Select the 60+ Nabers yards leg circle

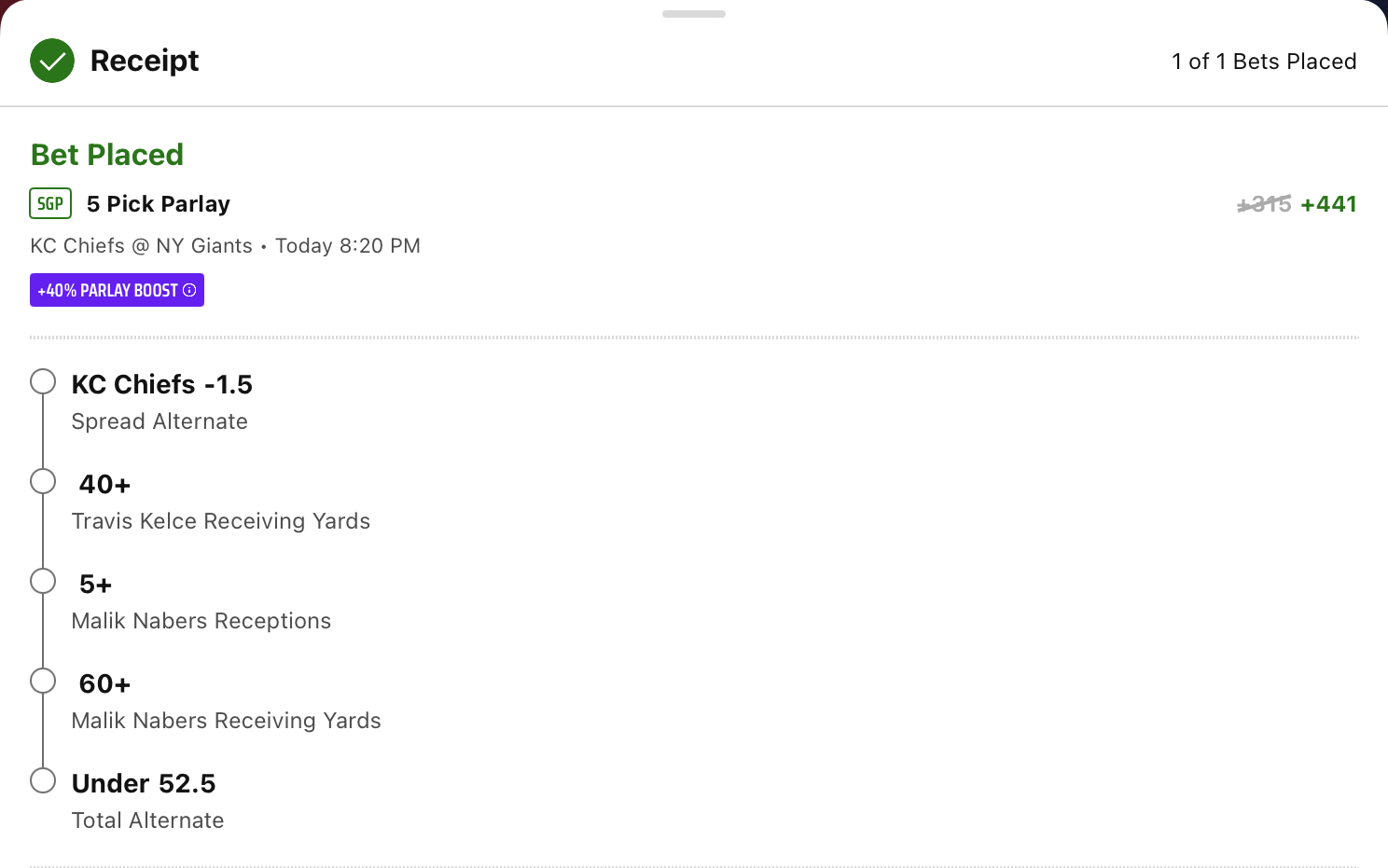click(43, 681)
